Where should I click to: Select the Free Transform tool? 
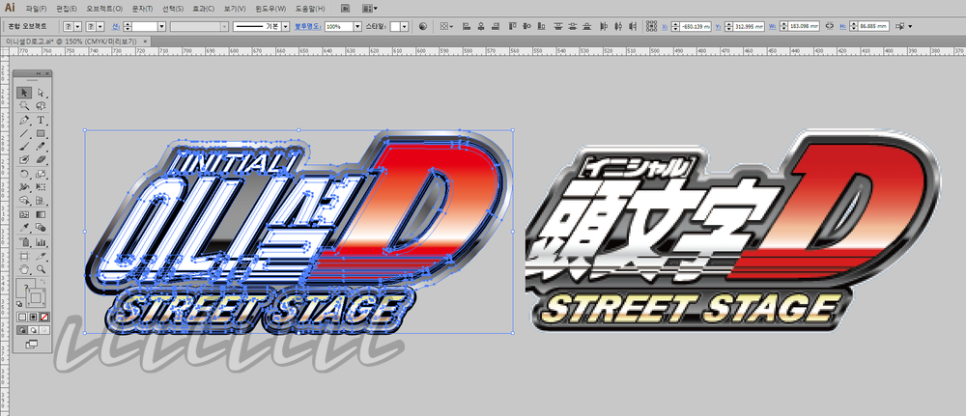click(41, 186)
